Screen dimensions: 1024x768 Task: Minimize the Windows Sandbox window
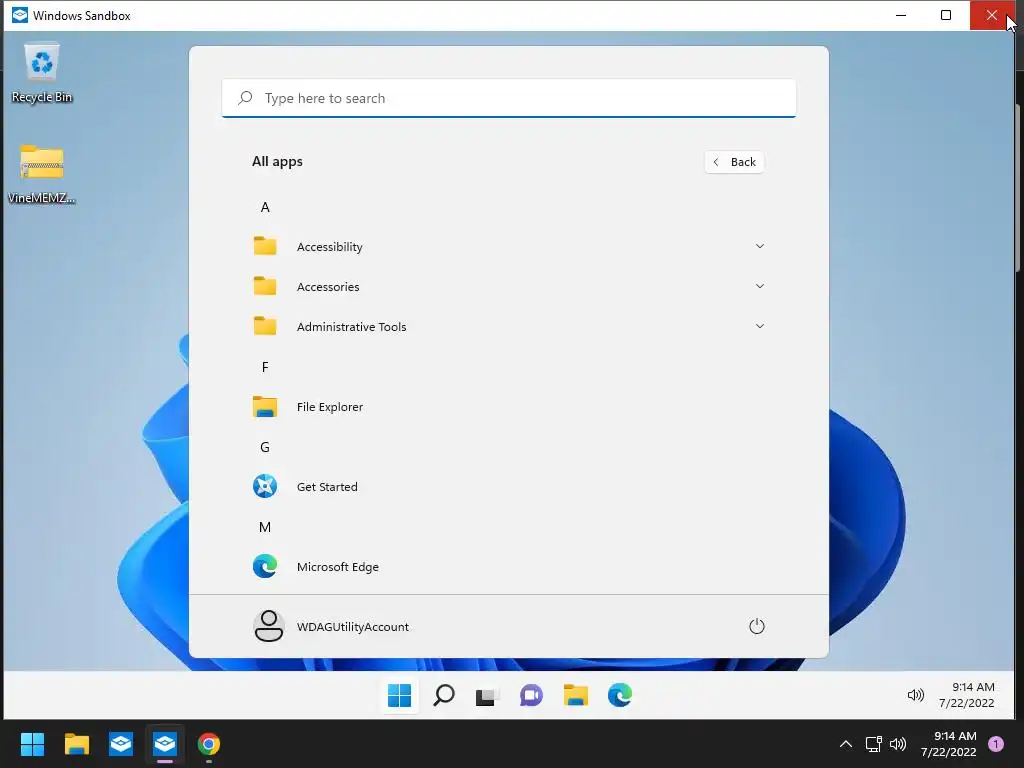(901, 15)
